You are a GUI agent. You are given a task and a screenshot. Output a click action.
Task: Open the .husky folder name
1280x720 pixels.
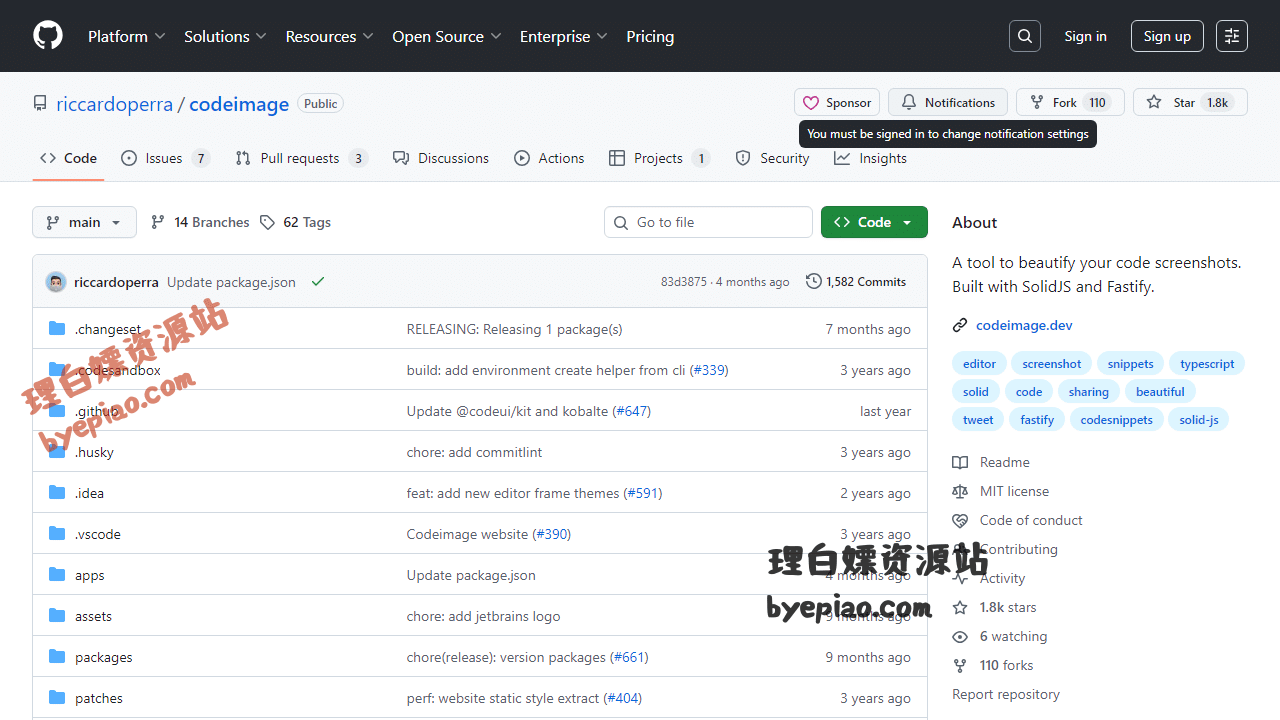click(x=95, y=452)
